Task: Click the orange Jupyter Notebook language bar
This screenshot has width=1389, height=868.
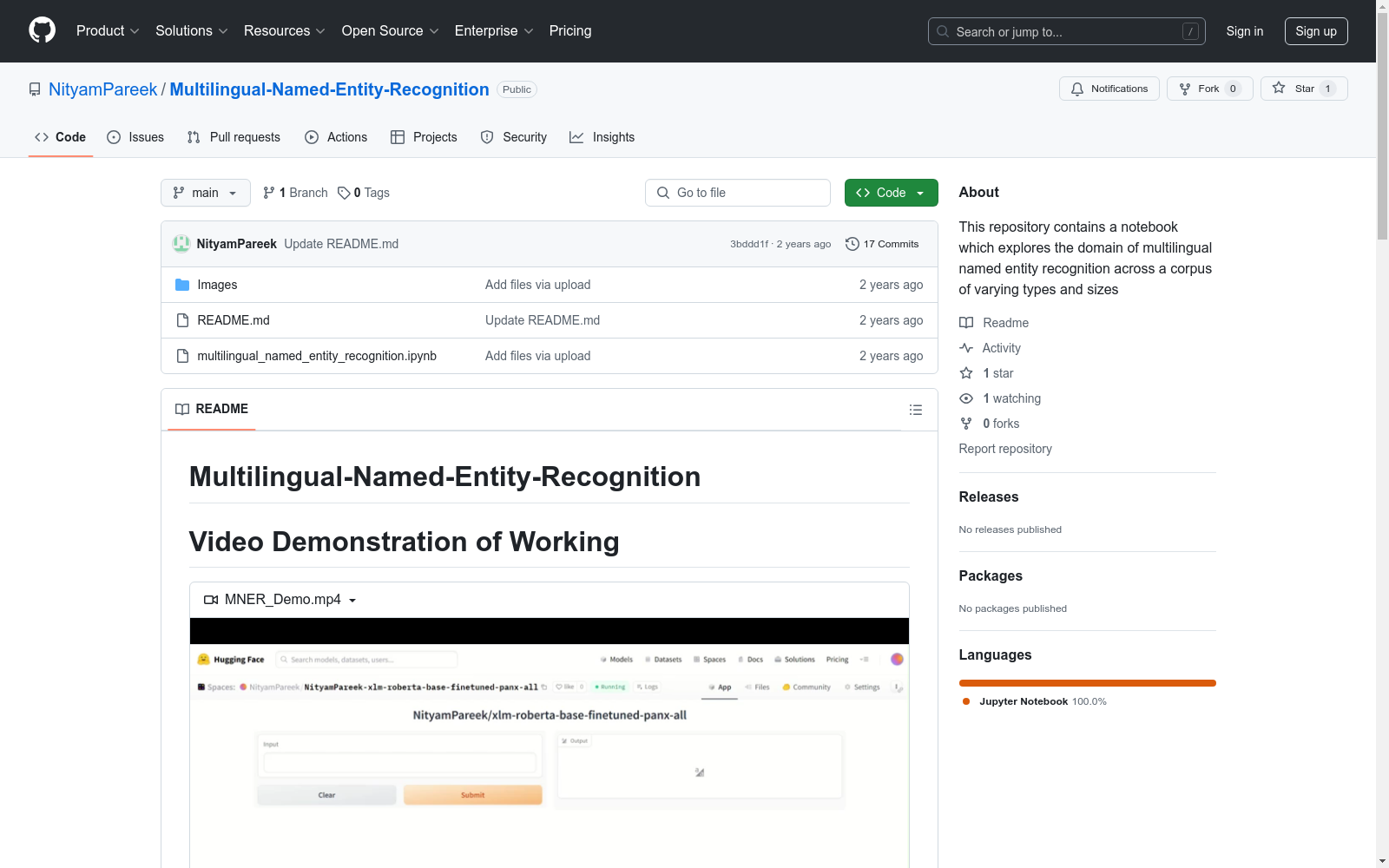Action: [x=1087, y=683]
